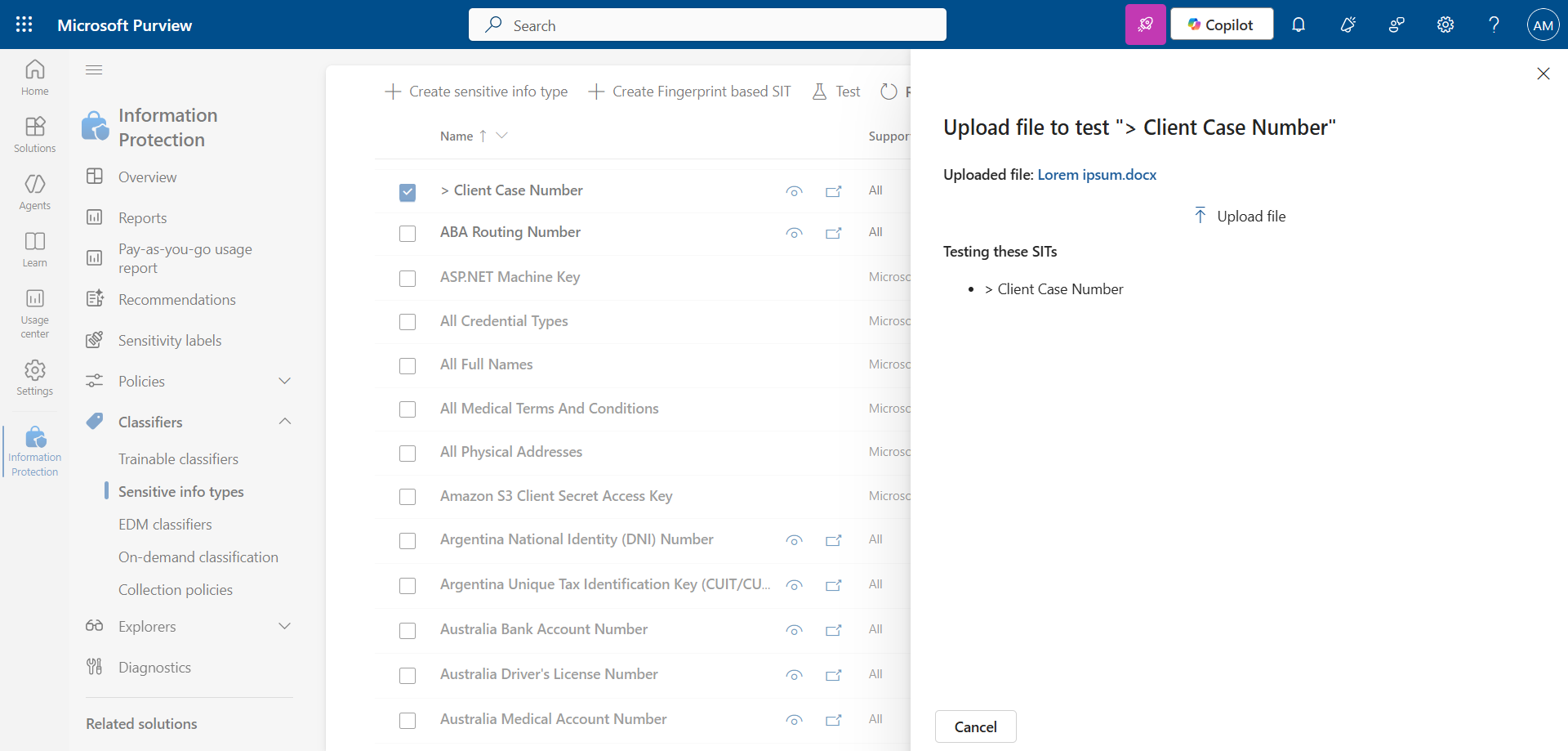Click the eye icon for ABA Routing Number

[794, 233]
